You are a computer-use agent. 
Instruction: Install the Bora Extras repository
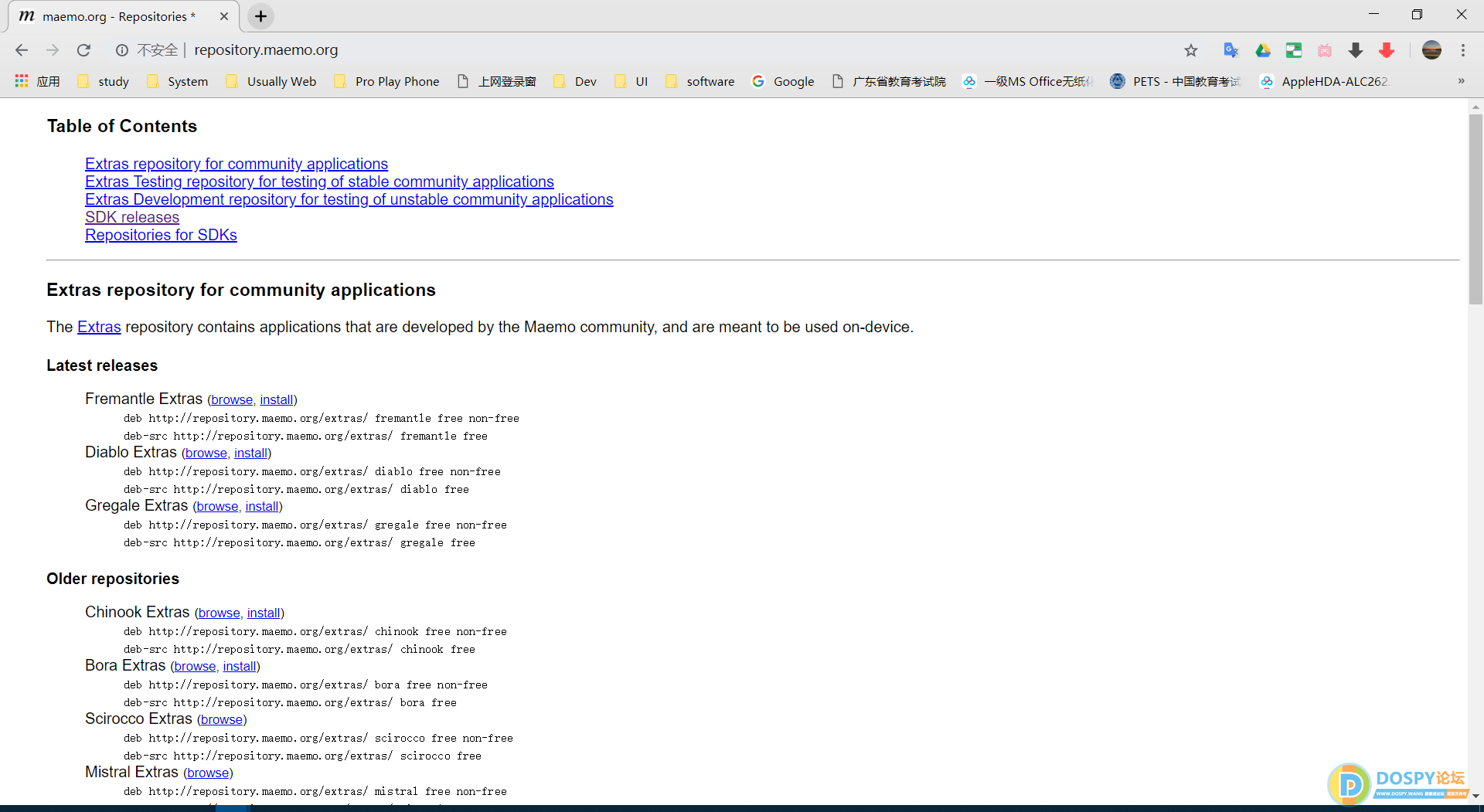tap(240, 666)
